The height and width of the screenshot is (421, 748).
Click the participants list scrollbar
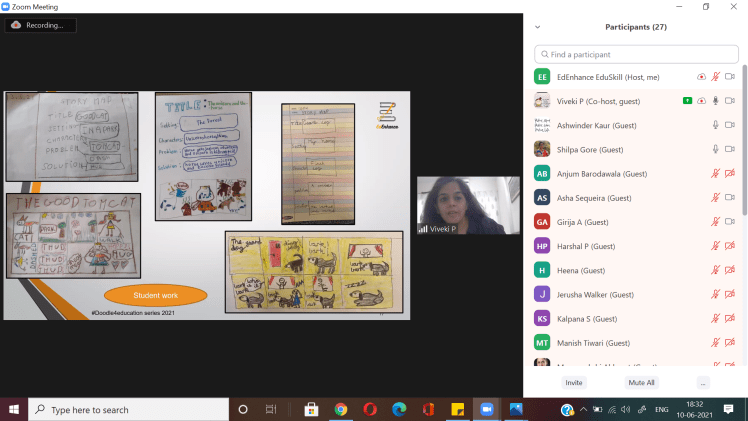tap(743, 150)
